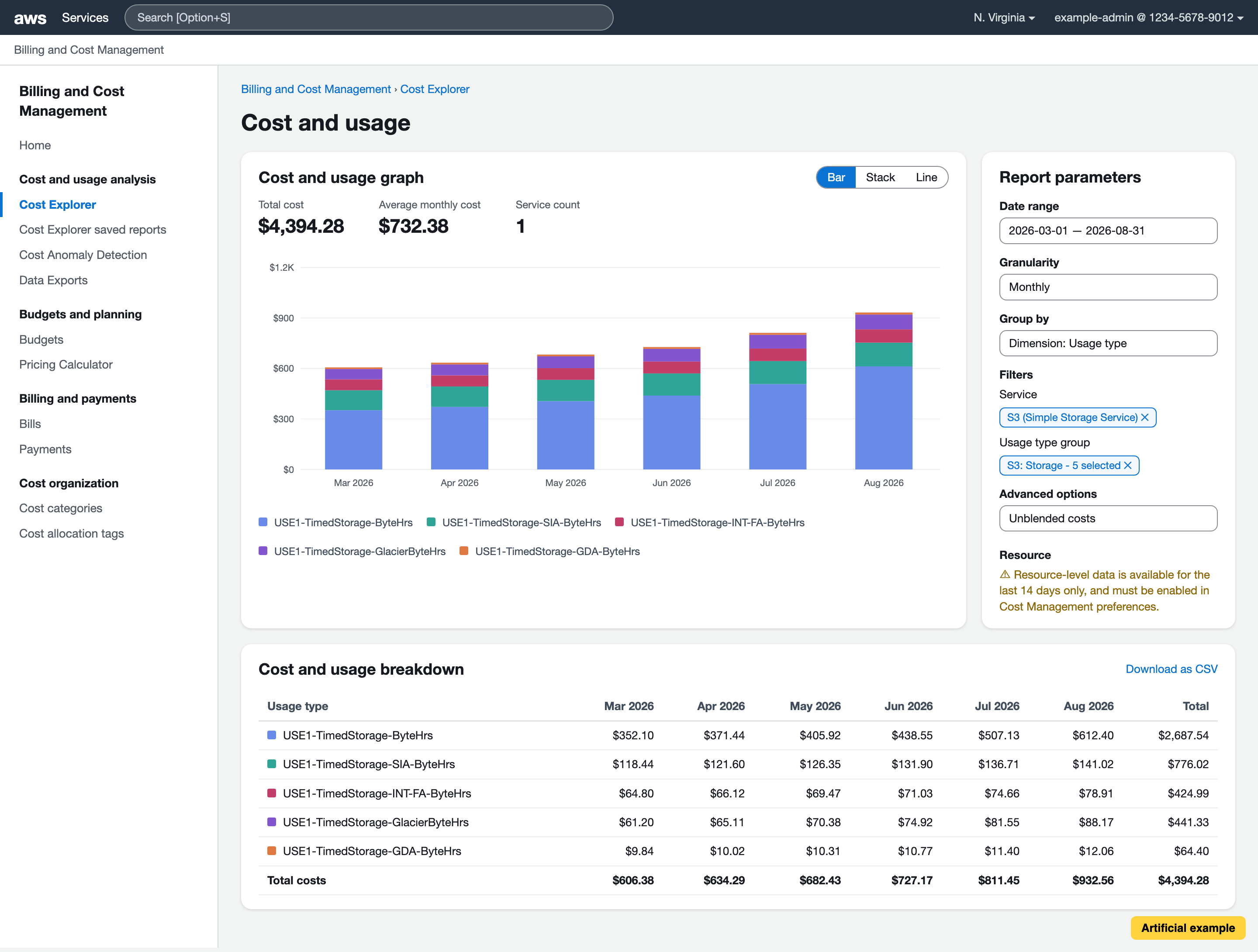Screen dimensions: 1258x952
Task: Open the Group by Usage type dropdown
Action: (x=1108, y=344)
